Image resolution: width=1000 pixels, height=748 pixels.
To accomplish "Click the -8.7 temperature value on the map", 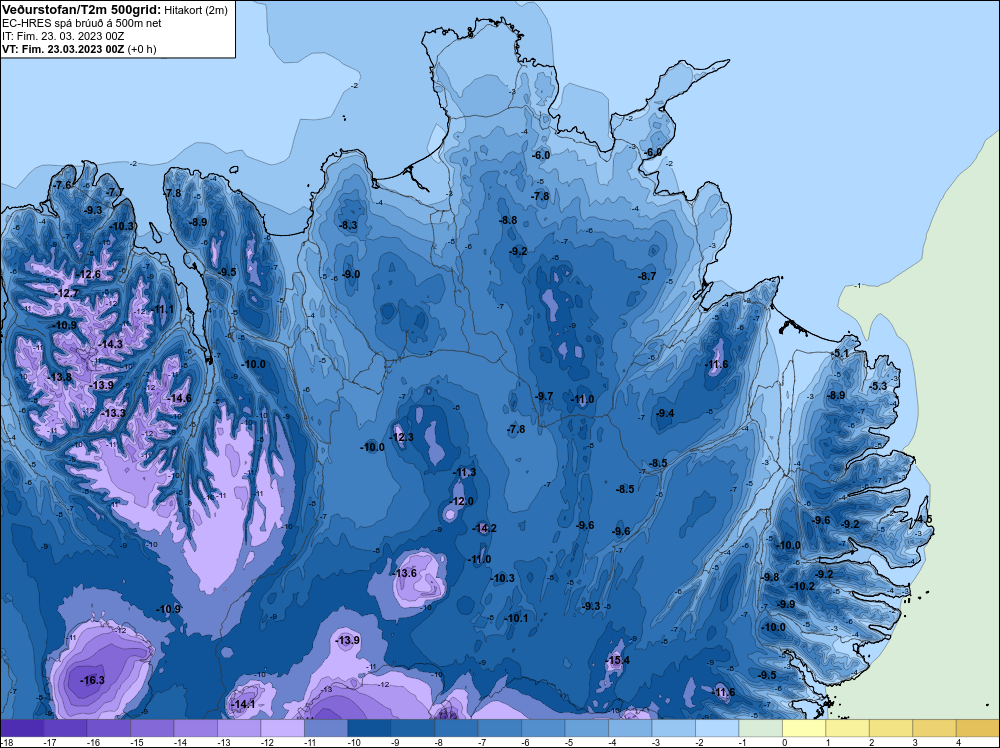I will pyautogui.click(x=646, y=276).
